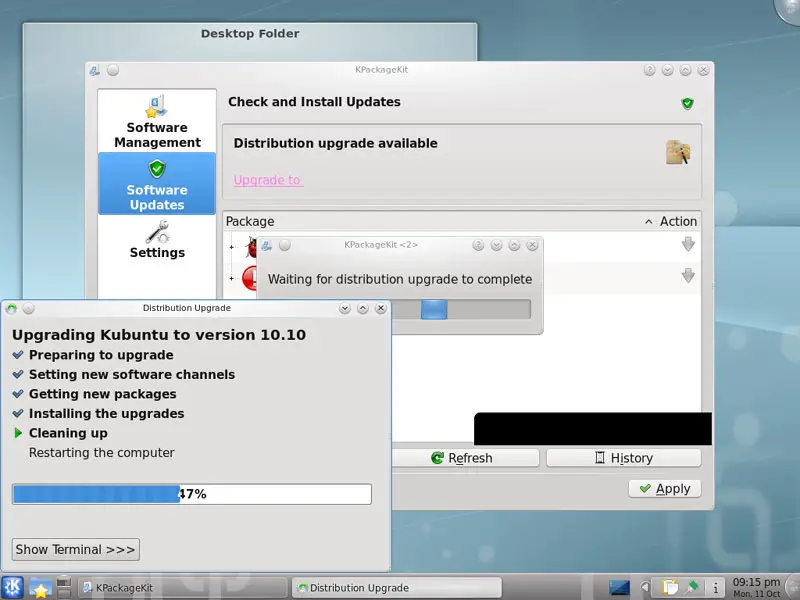Open the KDE Kickoff application launcher
Viewport: 800px width, 600px height.
tap(12, 587)
